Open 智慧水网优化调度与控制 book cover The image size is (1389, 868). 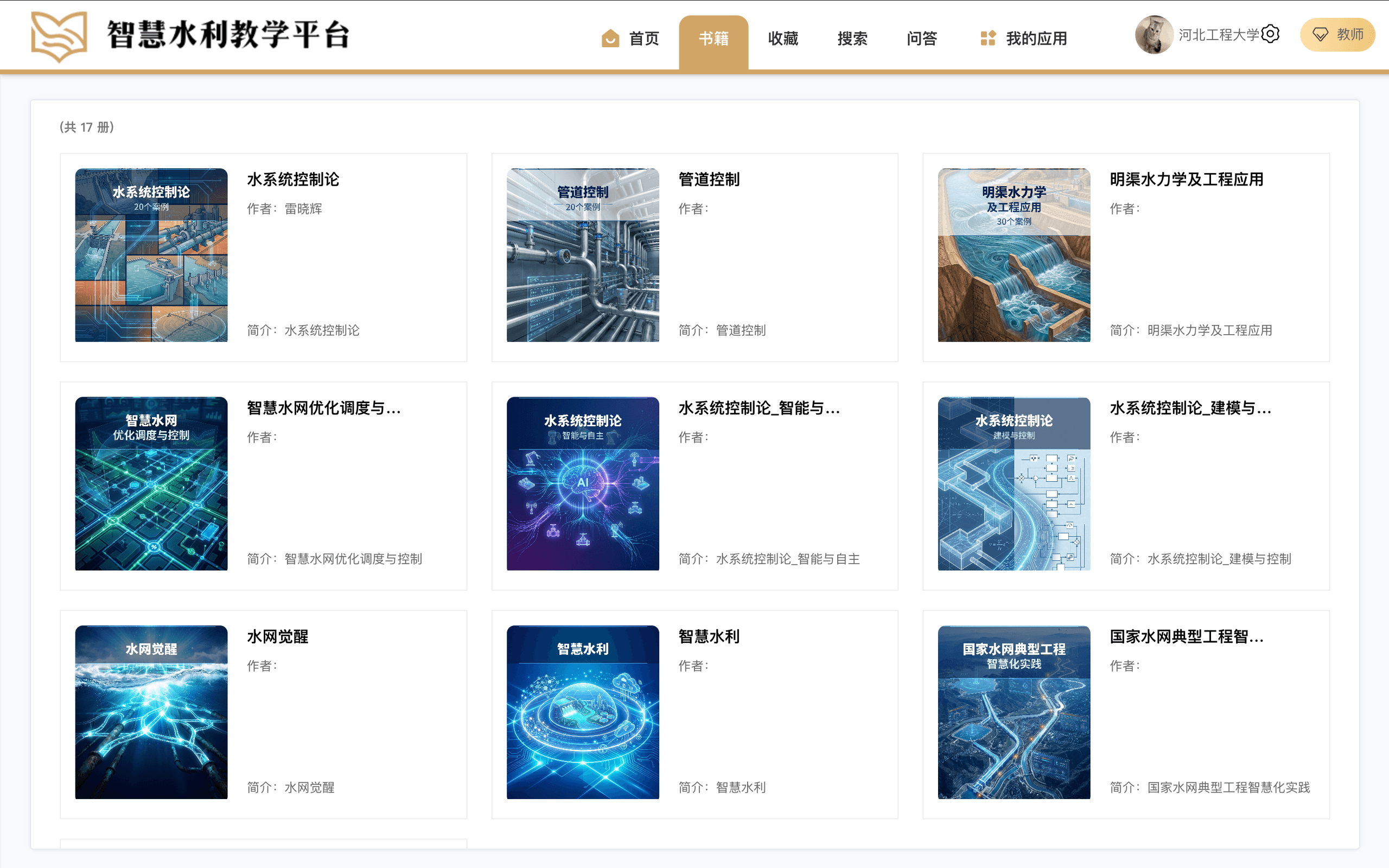[x=151, y=483]
